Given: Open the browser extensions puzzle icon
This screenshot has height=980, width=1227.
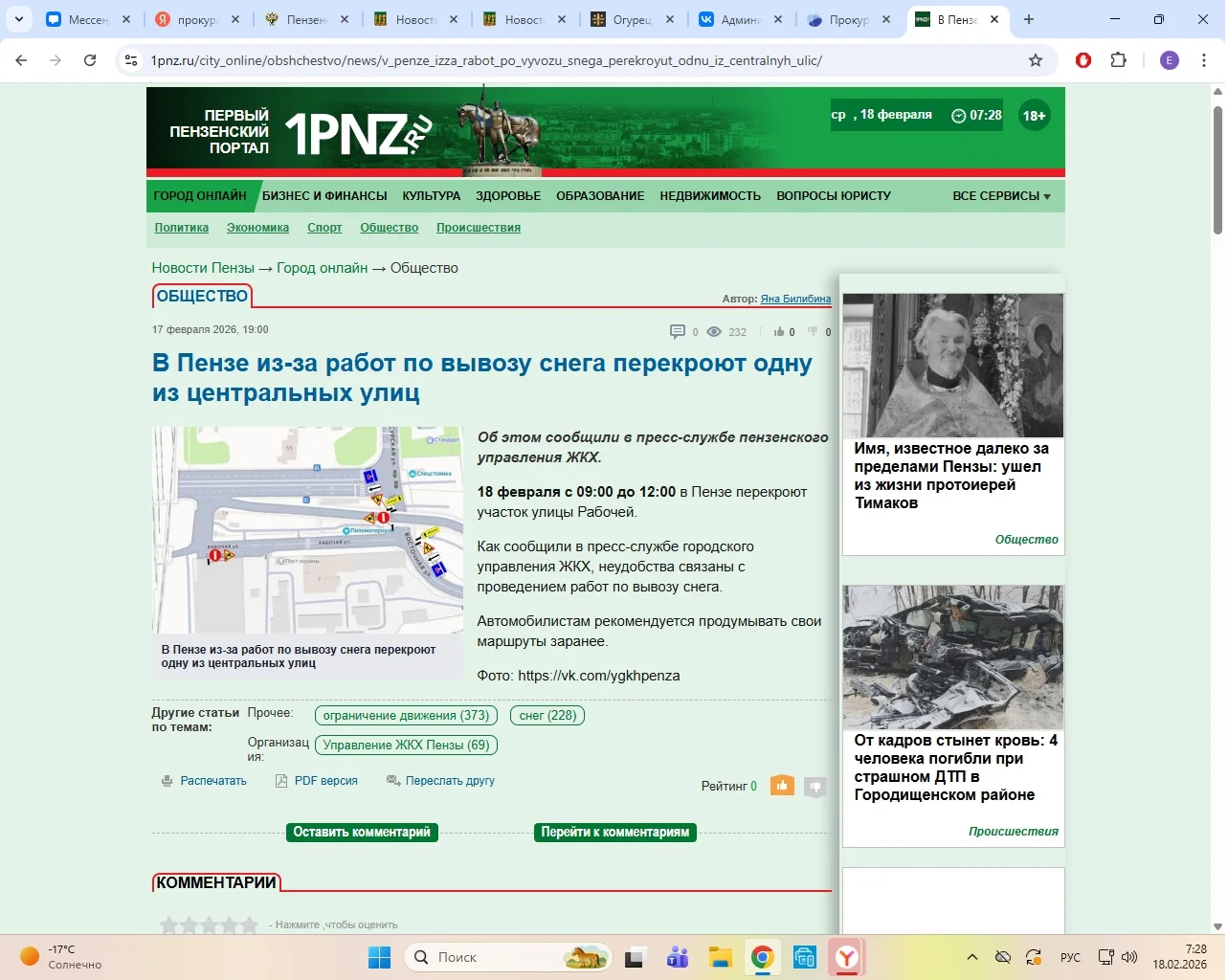Looking at the screenshot, I should 1118,60.
